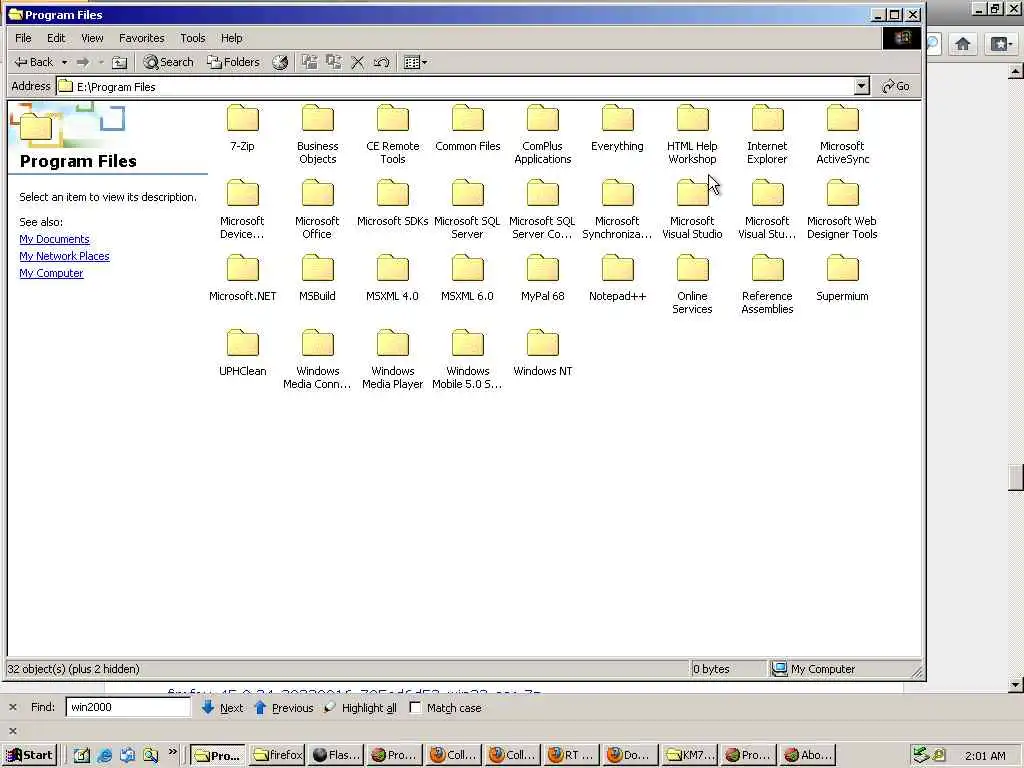This screenshot has width=1024, height=768.
Task: Follow the My Documents link
Action: pyautogui.click(x=54, y=239)
